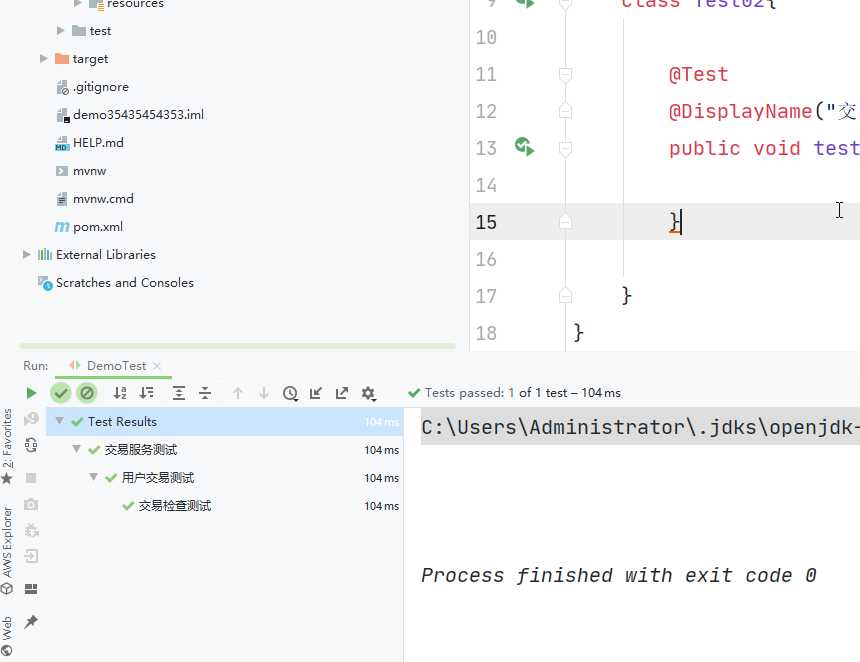Open mvnw.cmd file
This screenshot has height=662, width=860.
pos(103,199)
